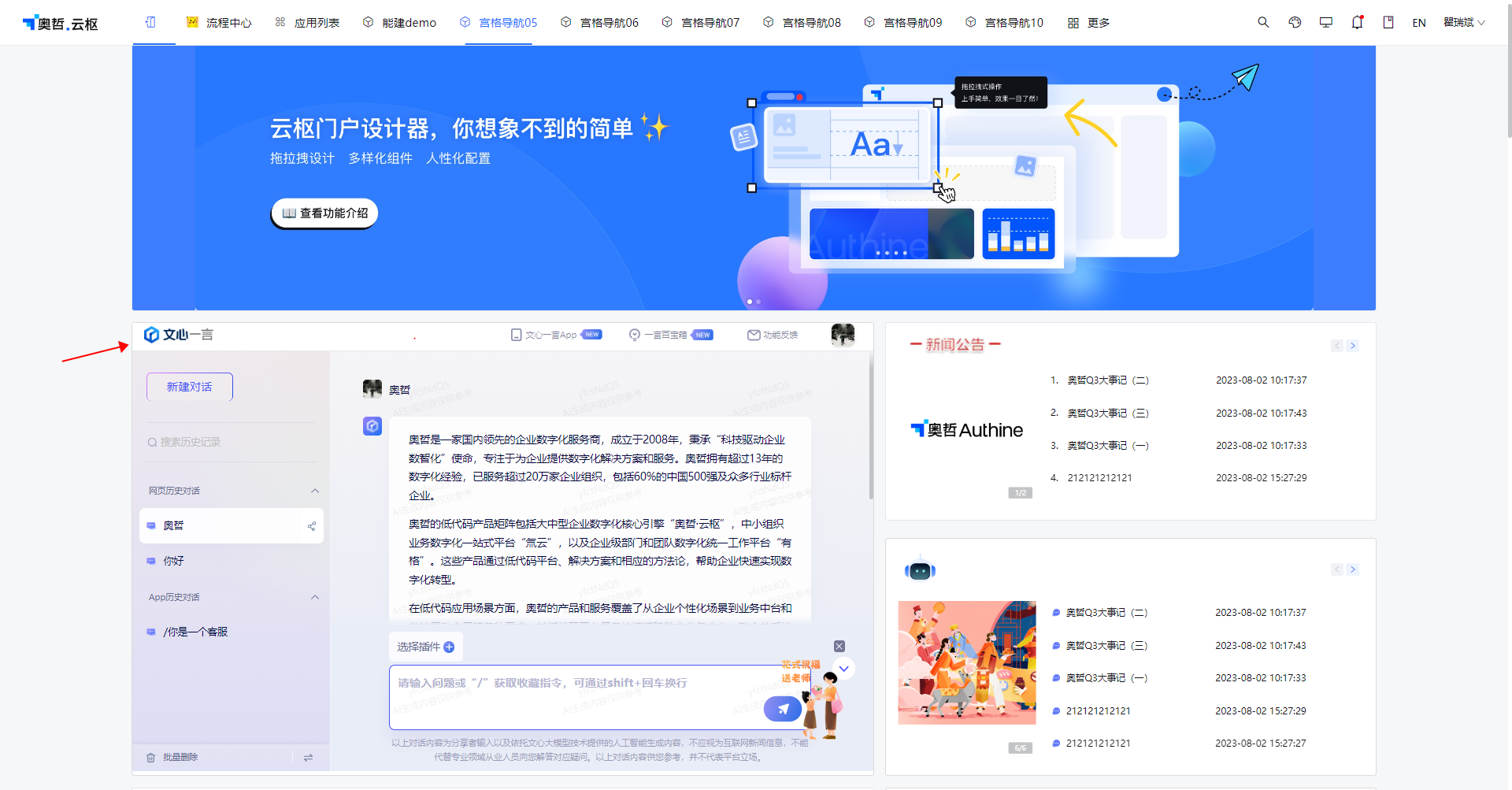
Task: Open the 功能反馈 link
Action: click(773, 335)
